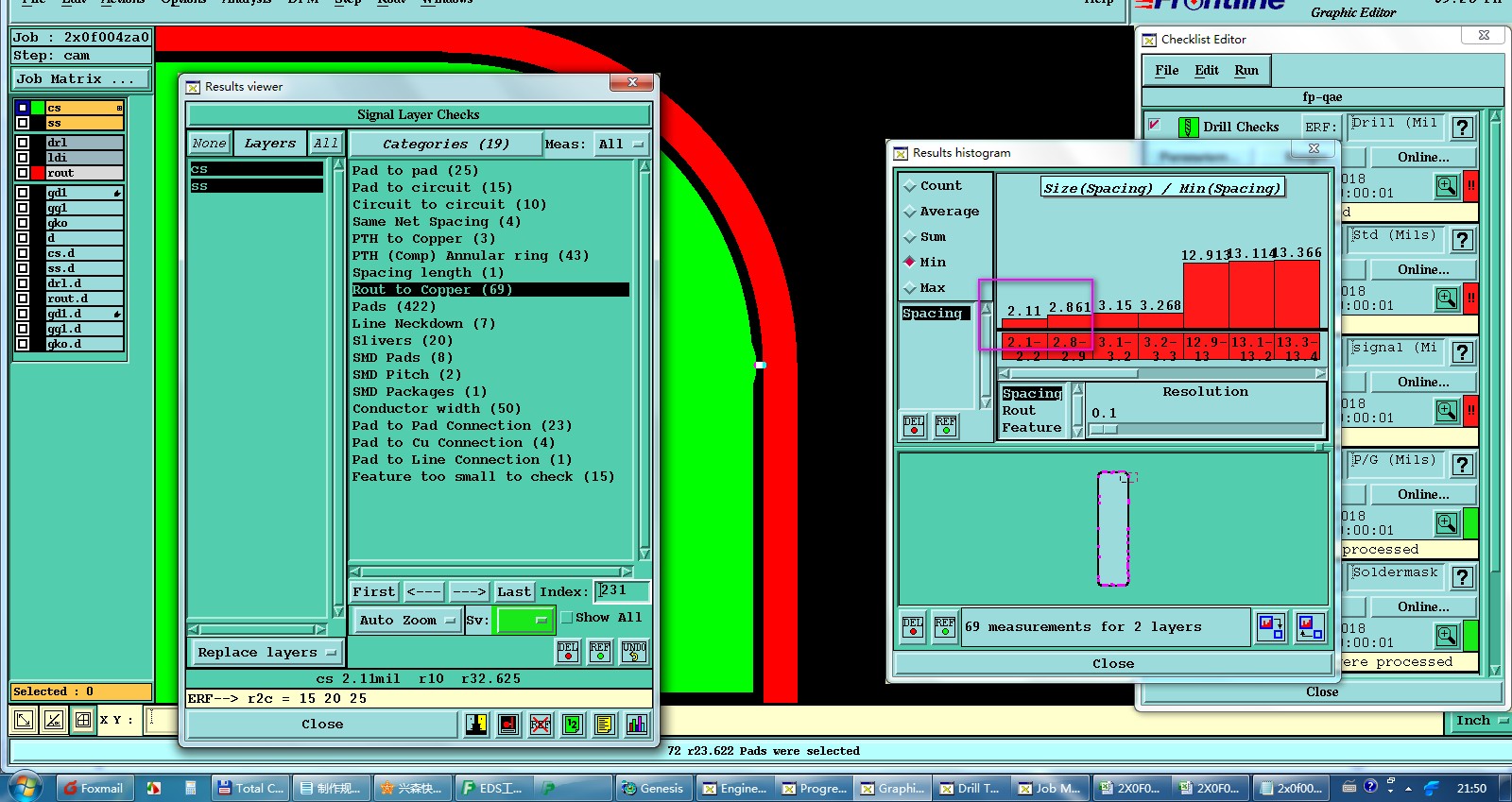The width and height of the screenshot is (1512, 802).
Task: Click the crossed-out REF icon
Action: pyautogui.click(x=541, y=725)
